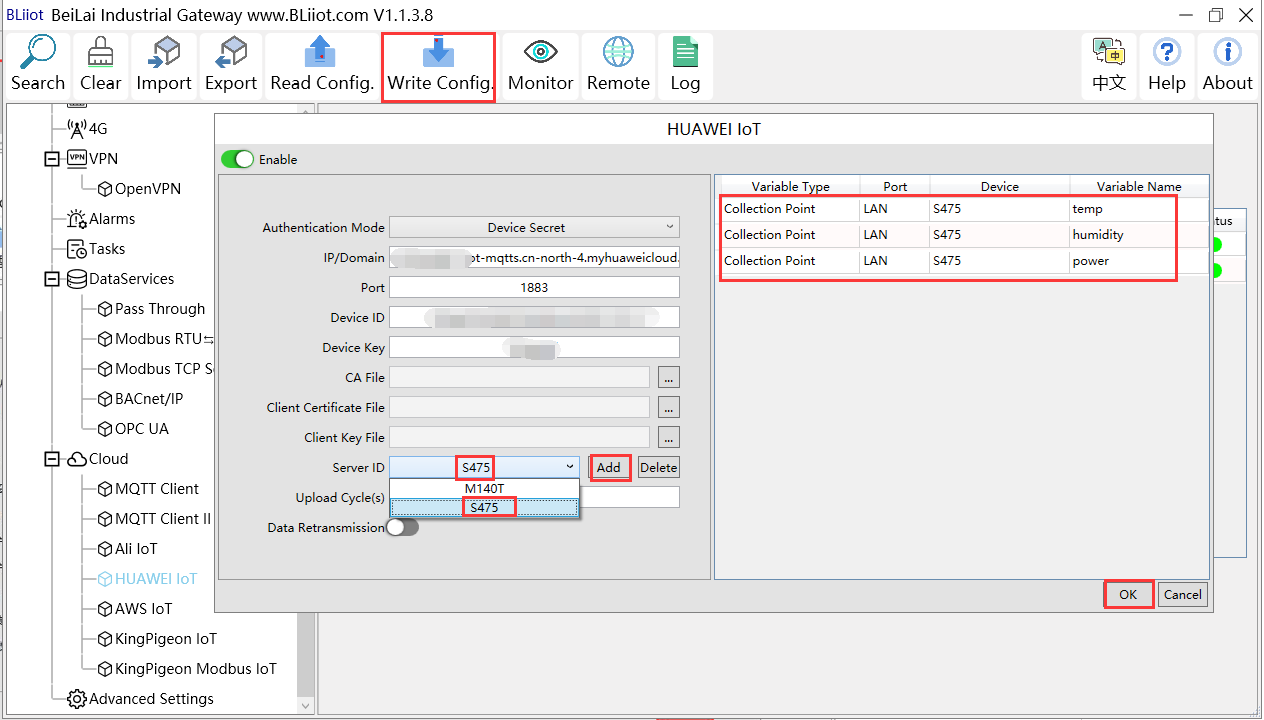Image resolution: width=1264 pixels, height=720 pixels.
Task: Select the Modbus RTU tree item
Action: pos(155,339)
